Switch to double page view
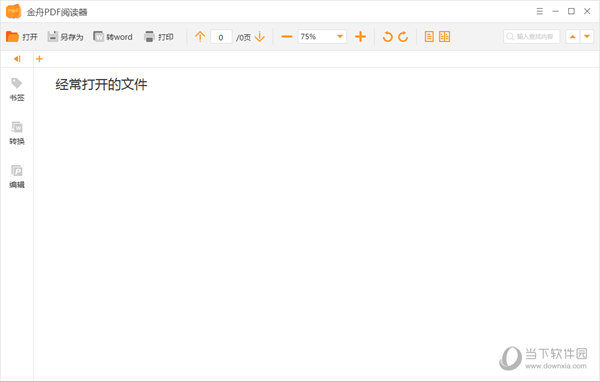The width and height of the screenshot is (600, 382). click(444, 37)
